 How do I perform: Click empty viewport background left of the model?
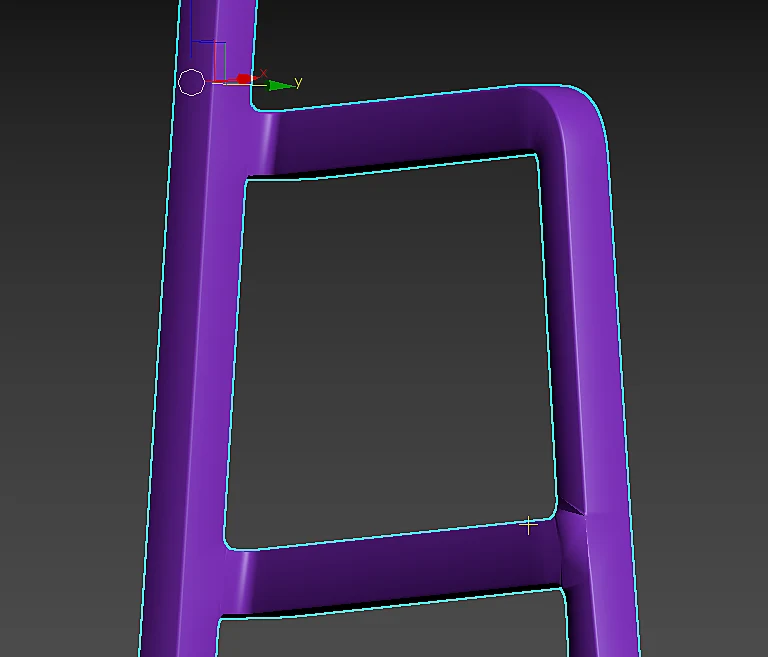click(x=73, y=294)
